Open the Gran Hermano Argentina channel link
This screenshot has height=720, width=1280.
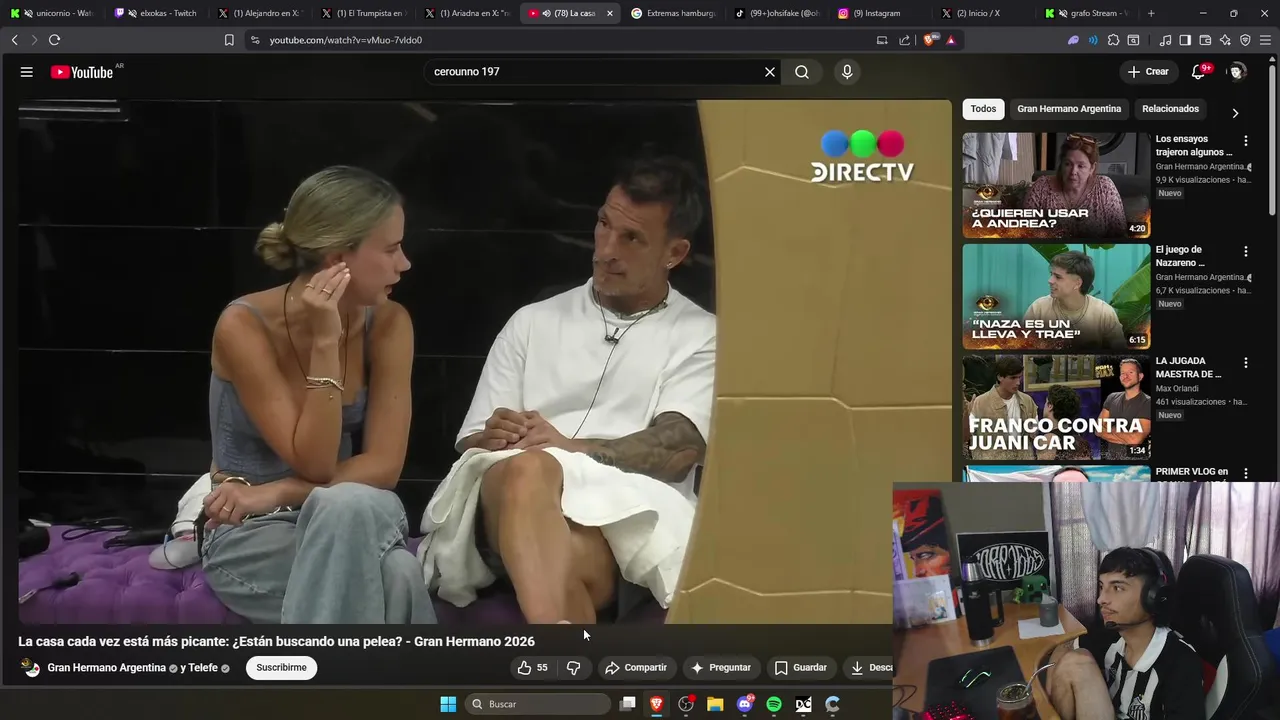click(x=106, y=668)
